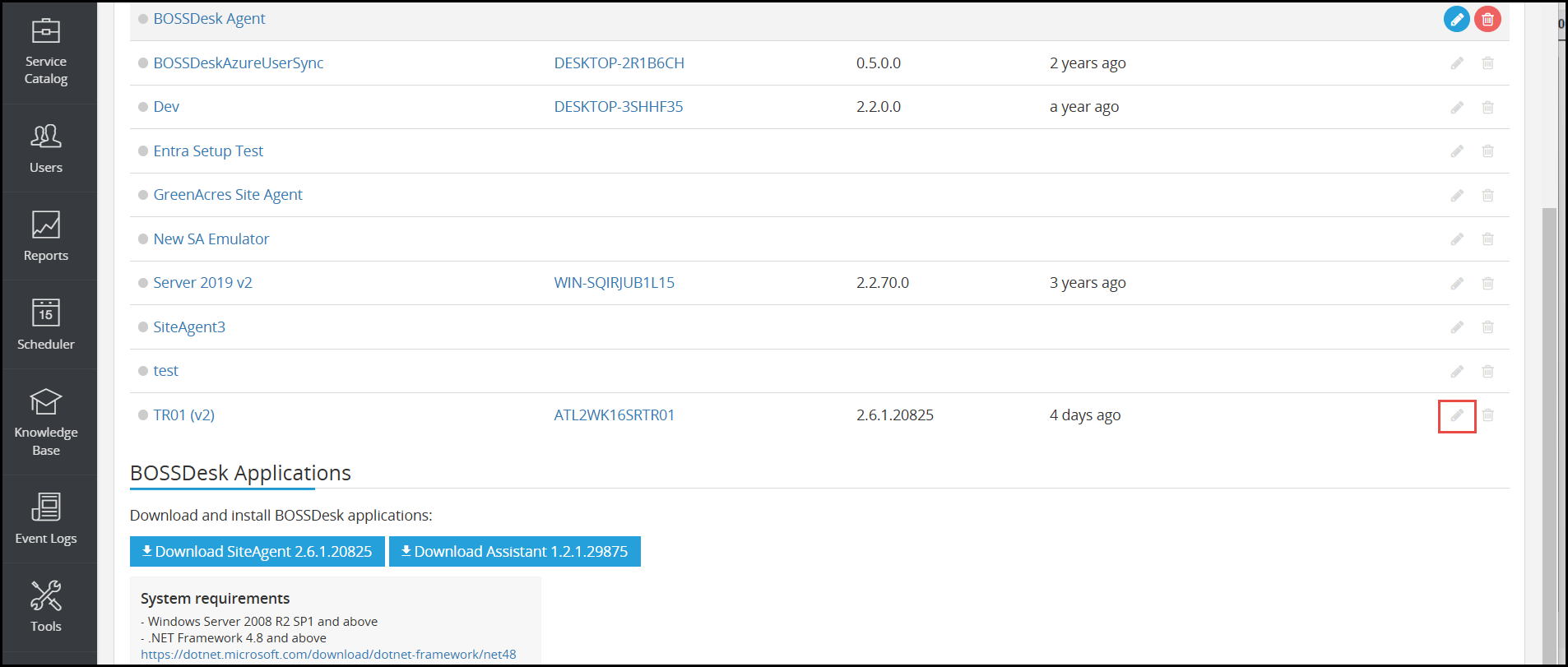Delete the test agent with trash icon
The height and width of the screenshot is (667, 1568).
(1487, 371)
